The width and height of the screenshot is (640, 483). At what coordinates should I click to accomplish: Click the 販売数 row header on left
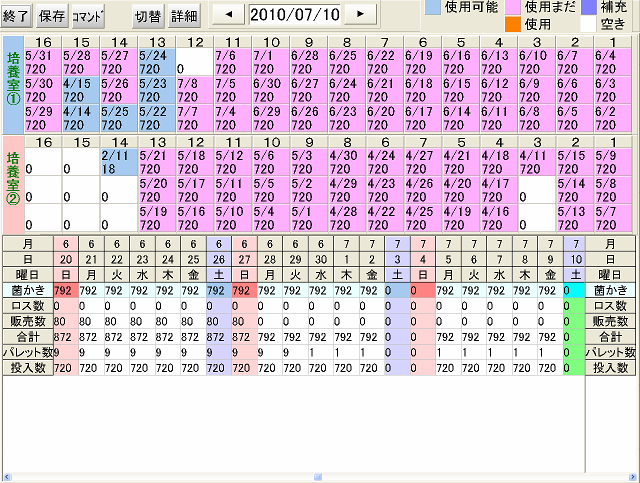(x=28, y=321)
